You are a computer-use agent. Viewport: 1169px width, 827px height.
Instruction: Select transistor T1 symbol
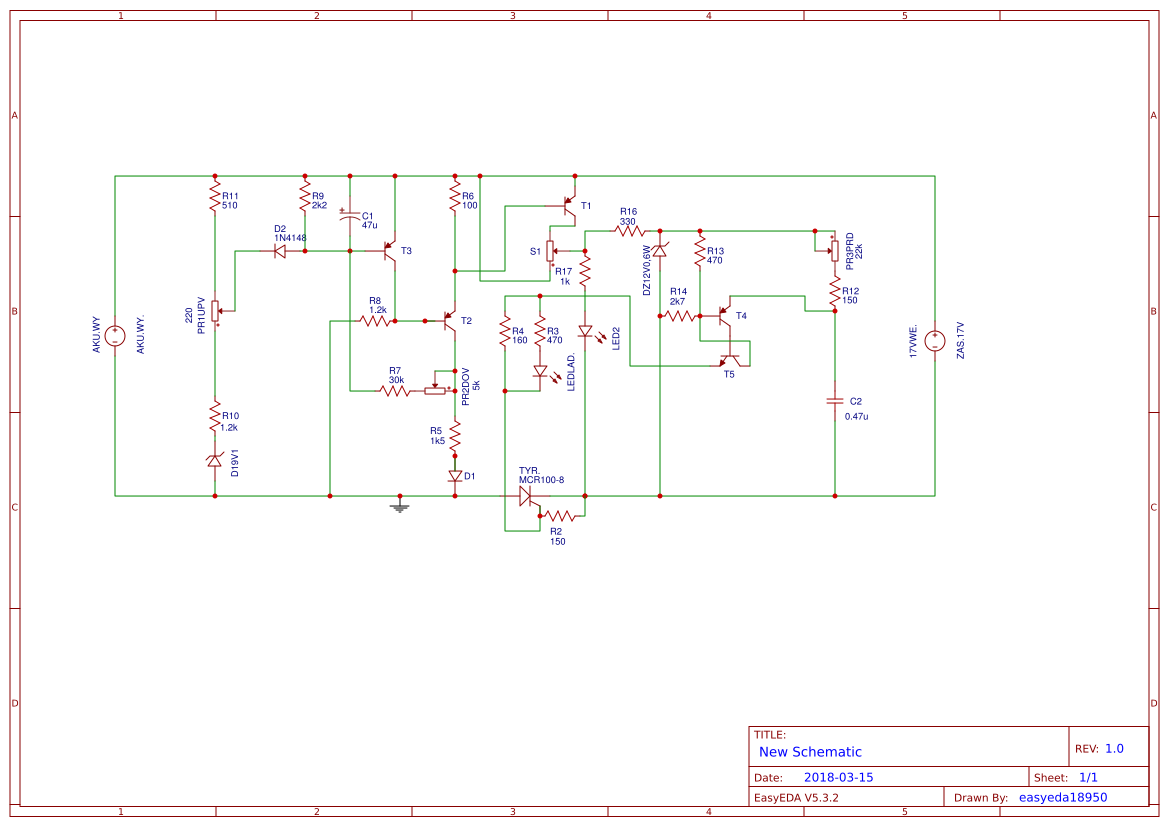pos(569,203)
